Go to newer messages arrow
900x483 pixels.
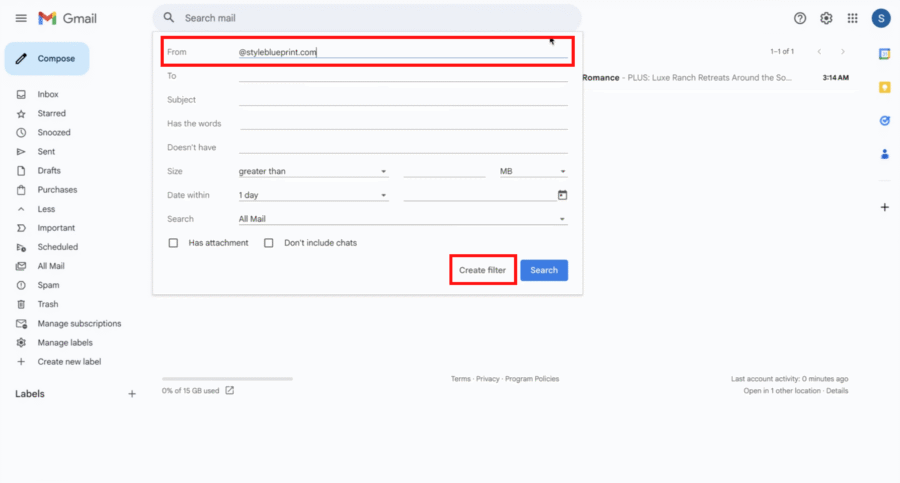819,52
